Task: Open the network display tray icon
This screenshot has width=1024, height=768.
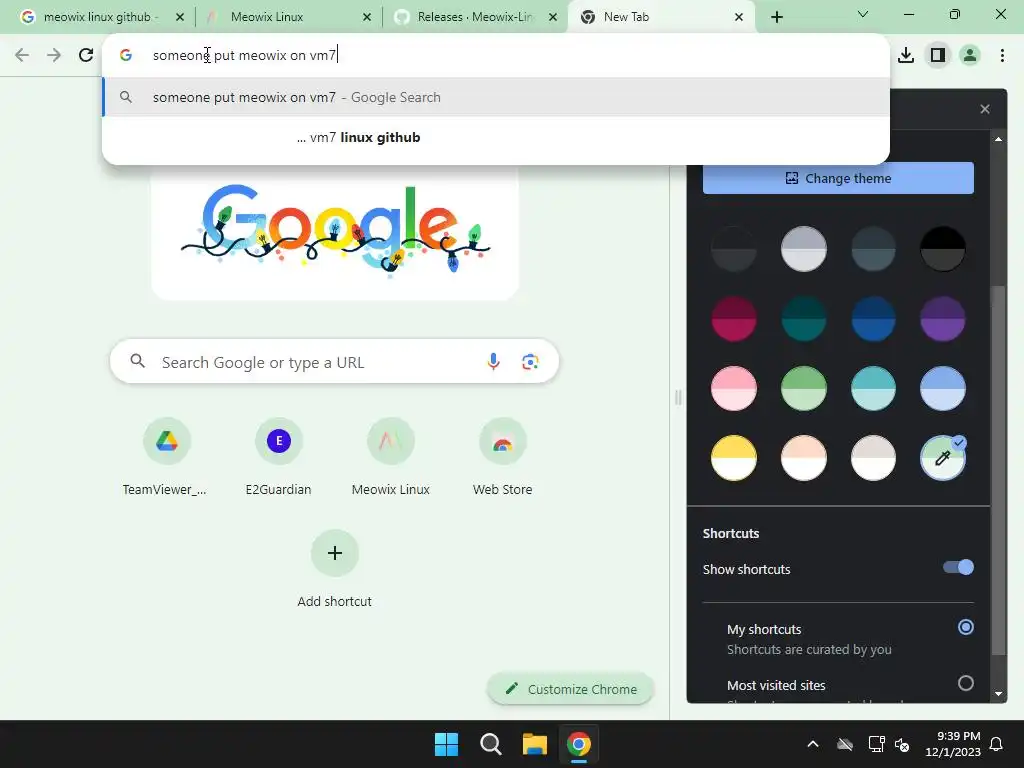Action: [876, 744]
